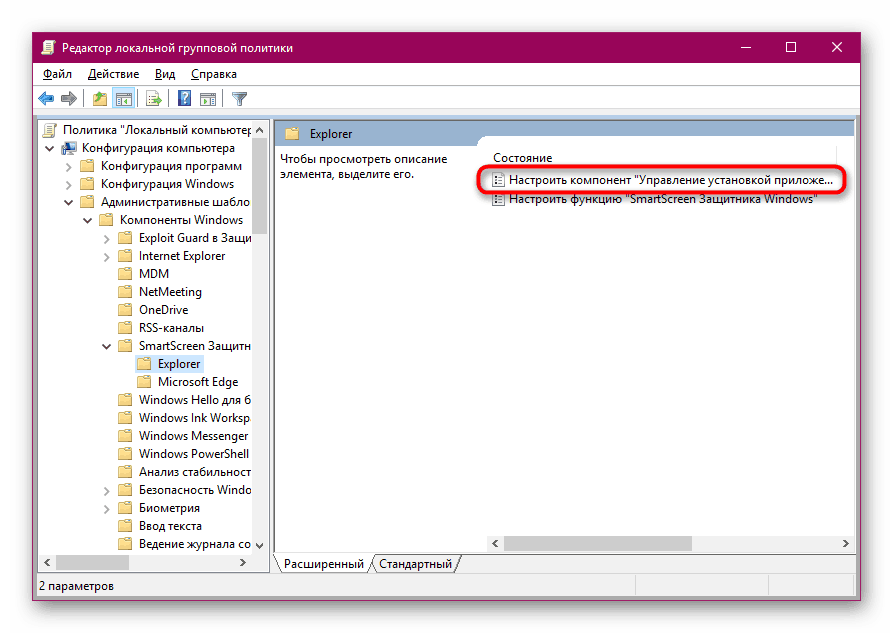
Task: Click the root Политика scroll icon
Action: (x=50, y=130)
